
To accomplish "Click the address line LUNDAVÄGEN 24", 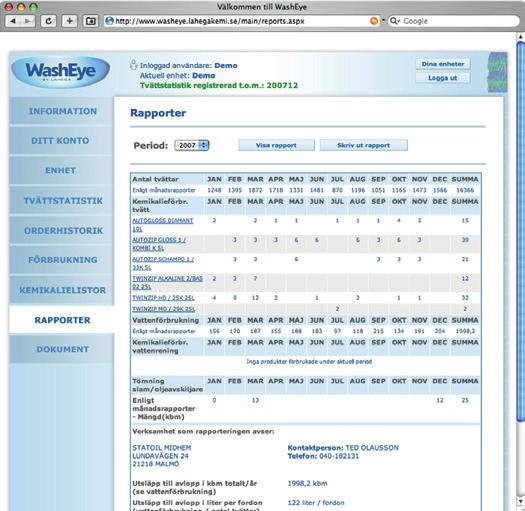I will (160, 456).
